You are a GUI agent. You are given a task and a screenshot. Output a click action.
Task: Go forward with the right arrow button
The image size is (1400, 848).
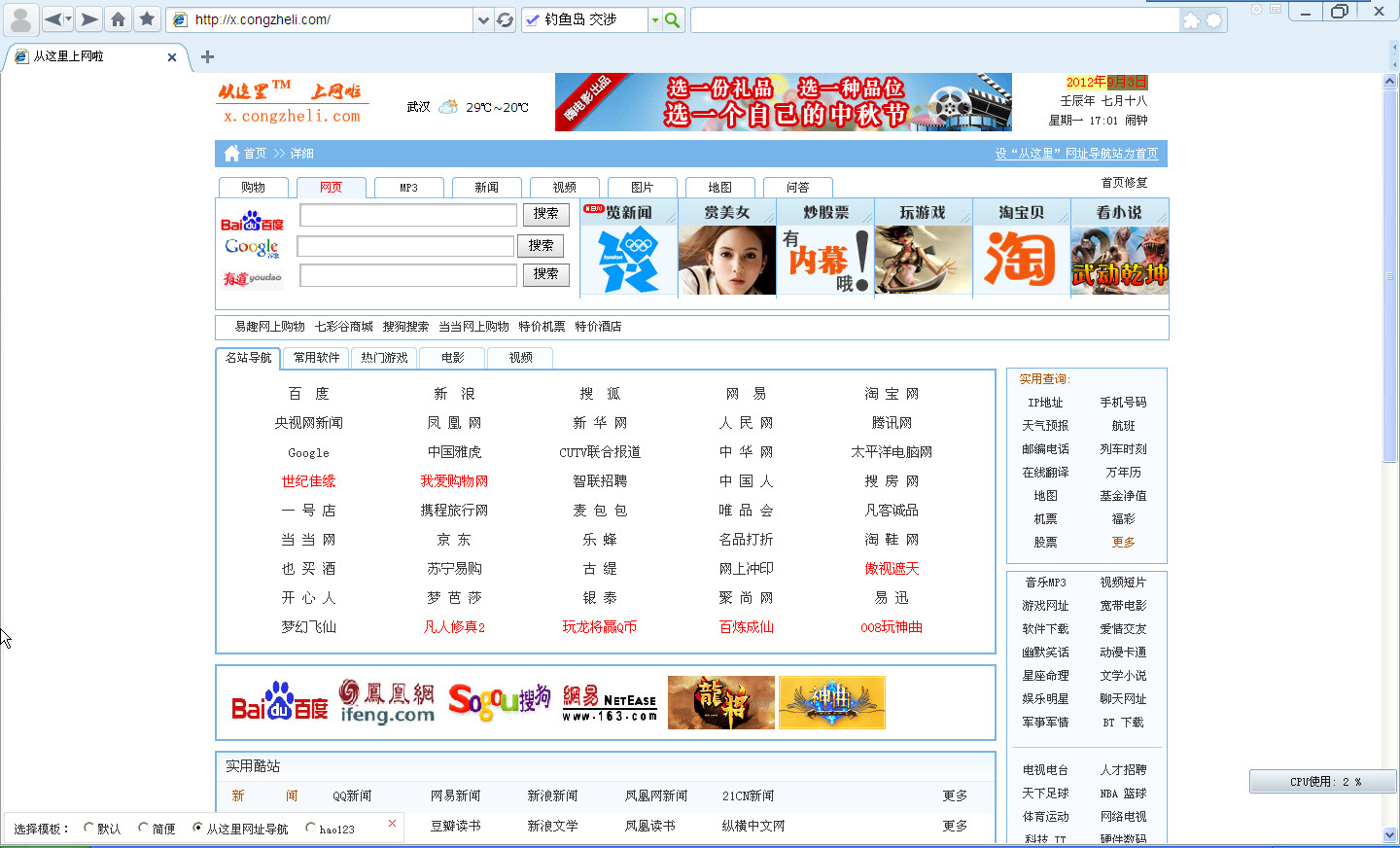click(x=89, y=18)
